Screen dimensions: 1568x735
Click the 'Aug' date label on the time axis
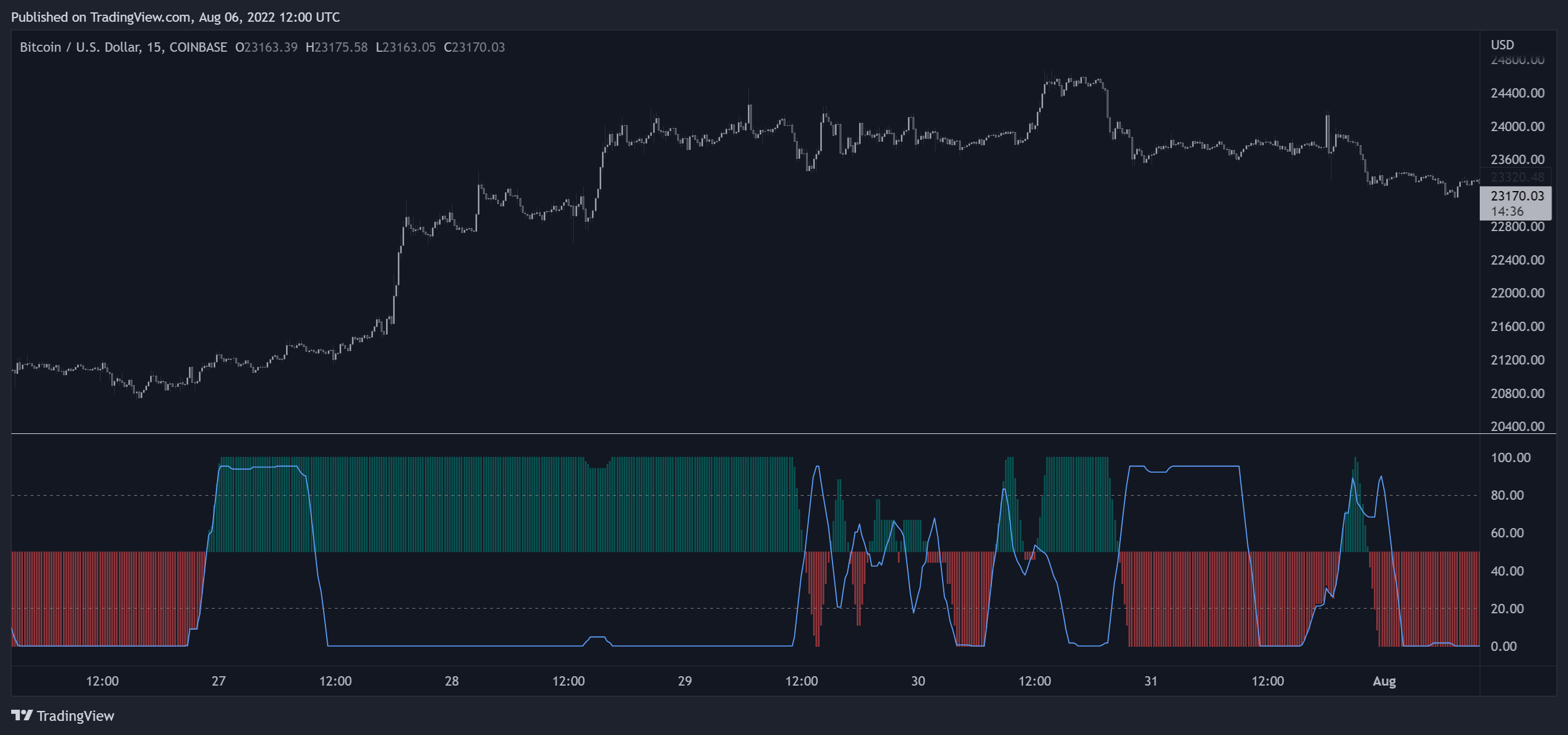1384,681
